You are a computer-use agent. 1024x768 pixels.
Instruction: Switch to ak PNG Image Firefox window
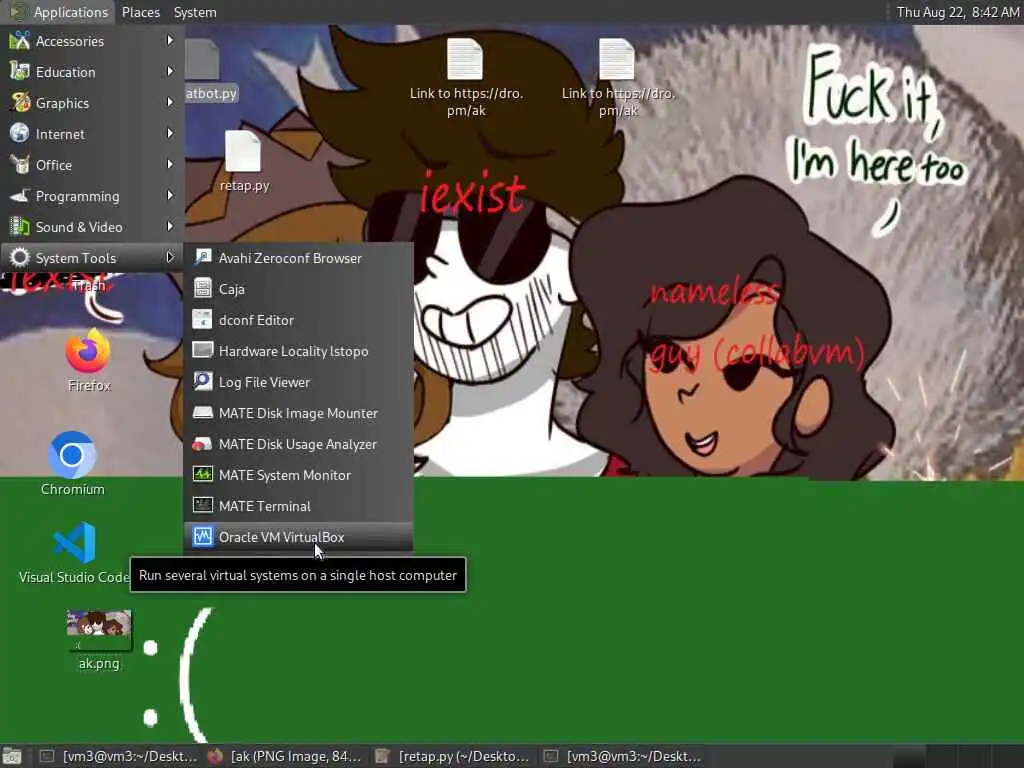tap(285, 756)
